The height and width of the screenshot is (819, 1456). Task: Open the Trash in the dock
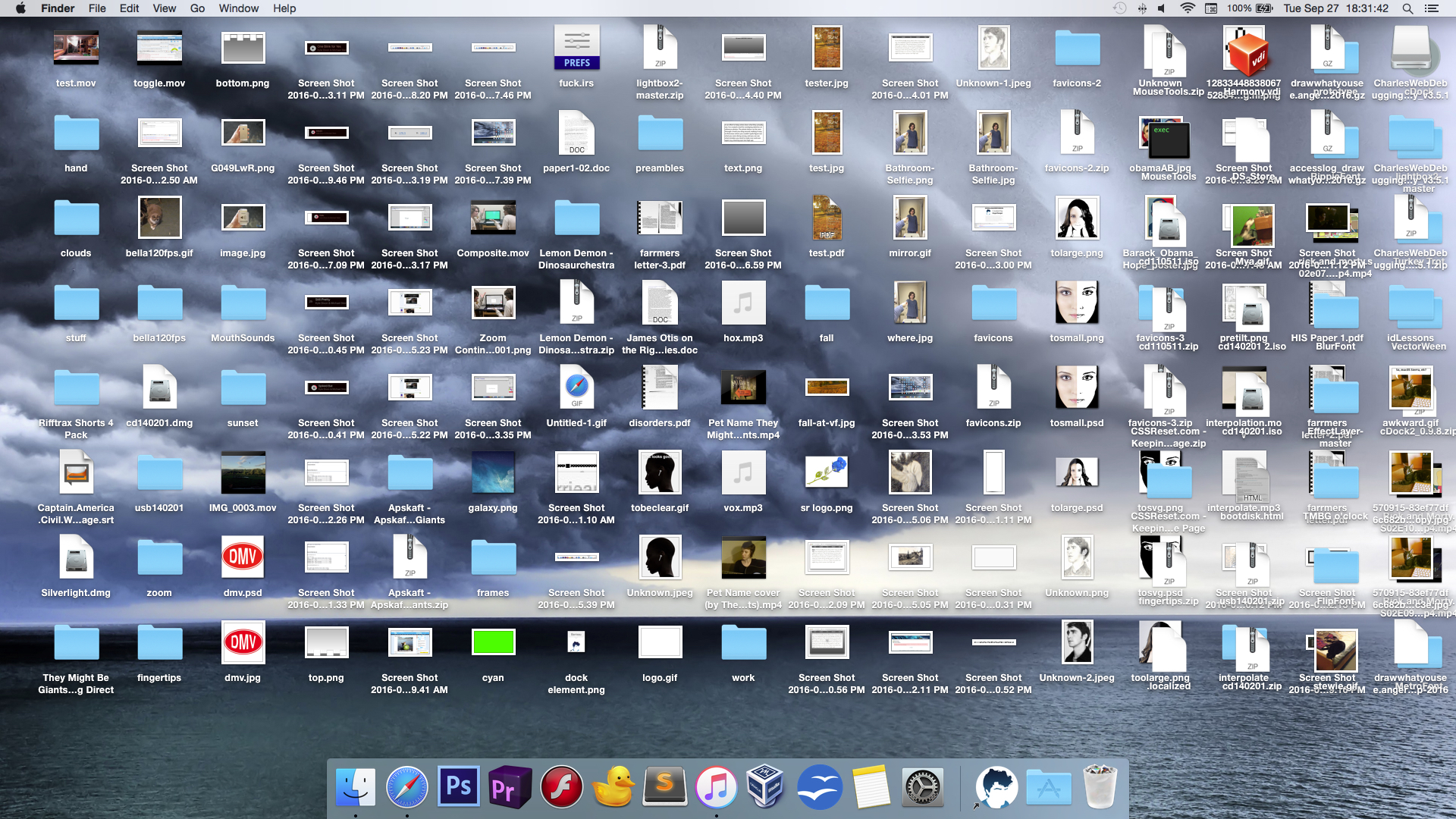pyautogui.click(x=1100, y=786)
